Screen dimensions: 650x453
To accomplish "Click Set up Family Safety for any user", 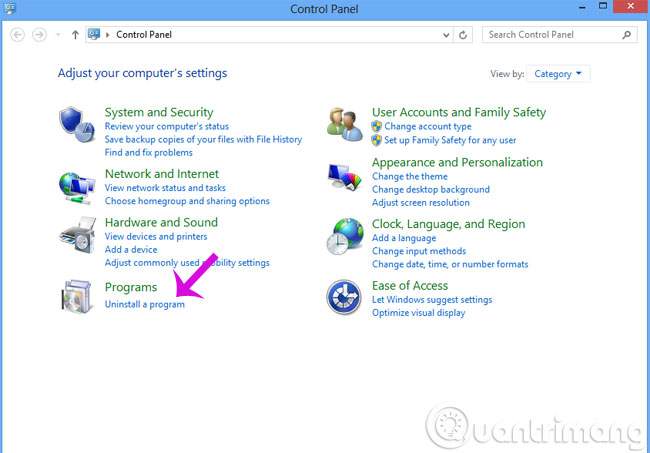I will 450,140.
